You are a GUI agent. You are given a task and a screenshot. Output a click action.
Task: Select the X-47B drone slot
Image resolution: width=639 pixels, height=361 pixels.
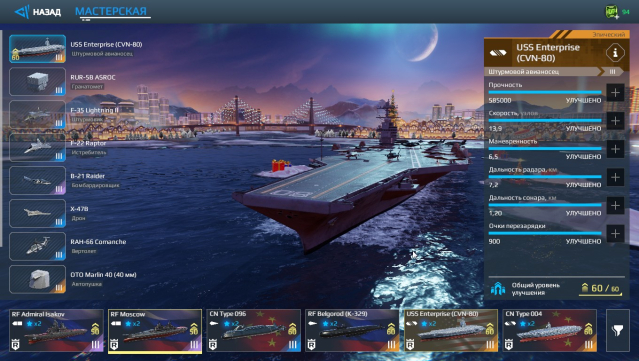pos(37,214)
